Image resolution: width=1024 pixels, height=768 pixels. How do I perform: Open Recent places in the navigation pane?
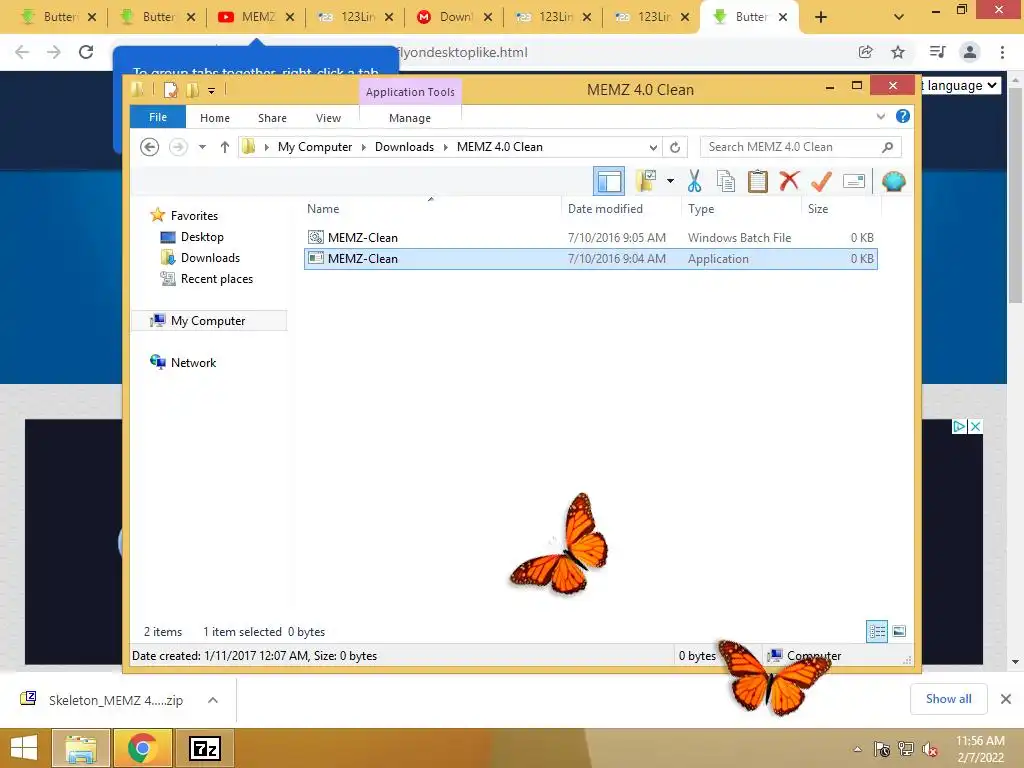pyautogui.click(x=217, y=279)
